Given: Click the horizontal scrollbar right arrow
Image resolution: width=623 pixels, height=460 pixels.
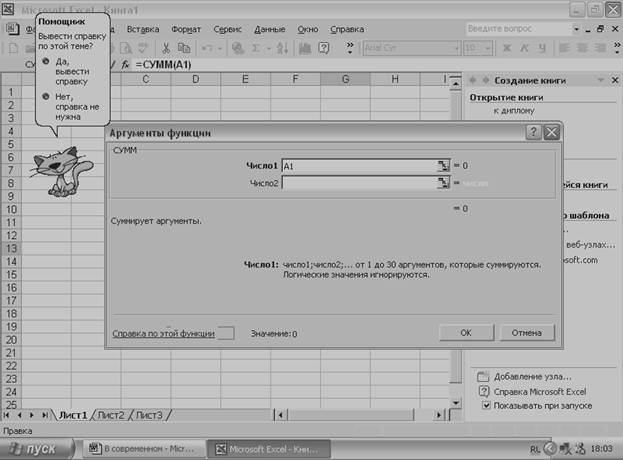Looking at the screenshot, I should click(x=439, y=415).
